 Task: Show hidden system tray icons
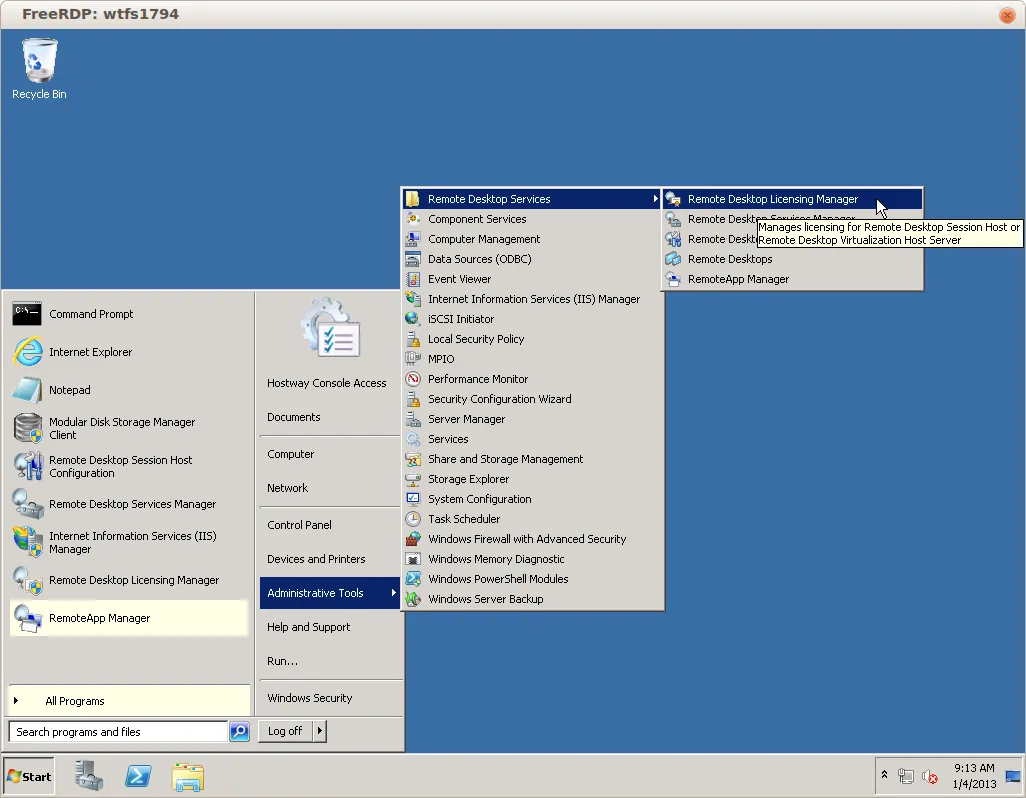[x=884, y=776]
